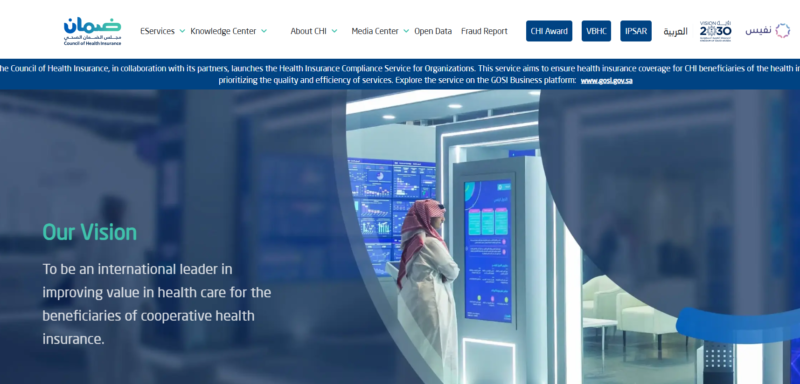Expand the Knowledge Center chevron
The height and width of the screenshot is (384, 800).
point(264,31)
